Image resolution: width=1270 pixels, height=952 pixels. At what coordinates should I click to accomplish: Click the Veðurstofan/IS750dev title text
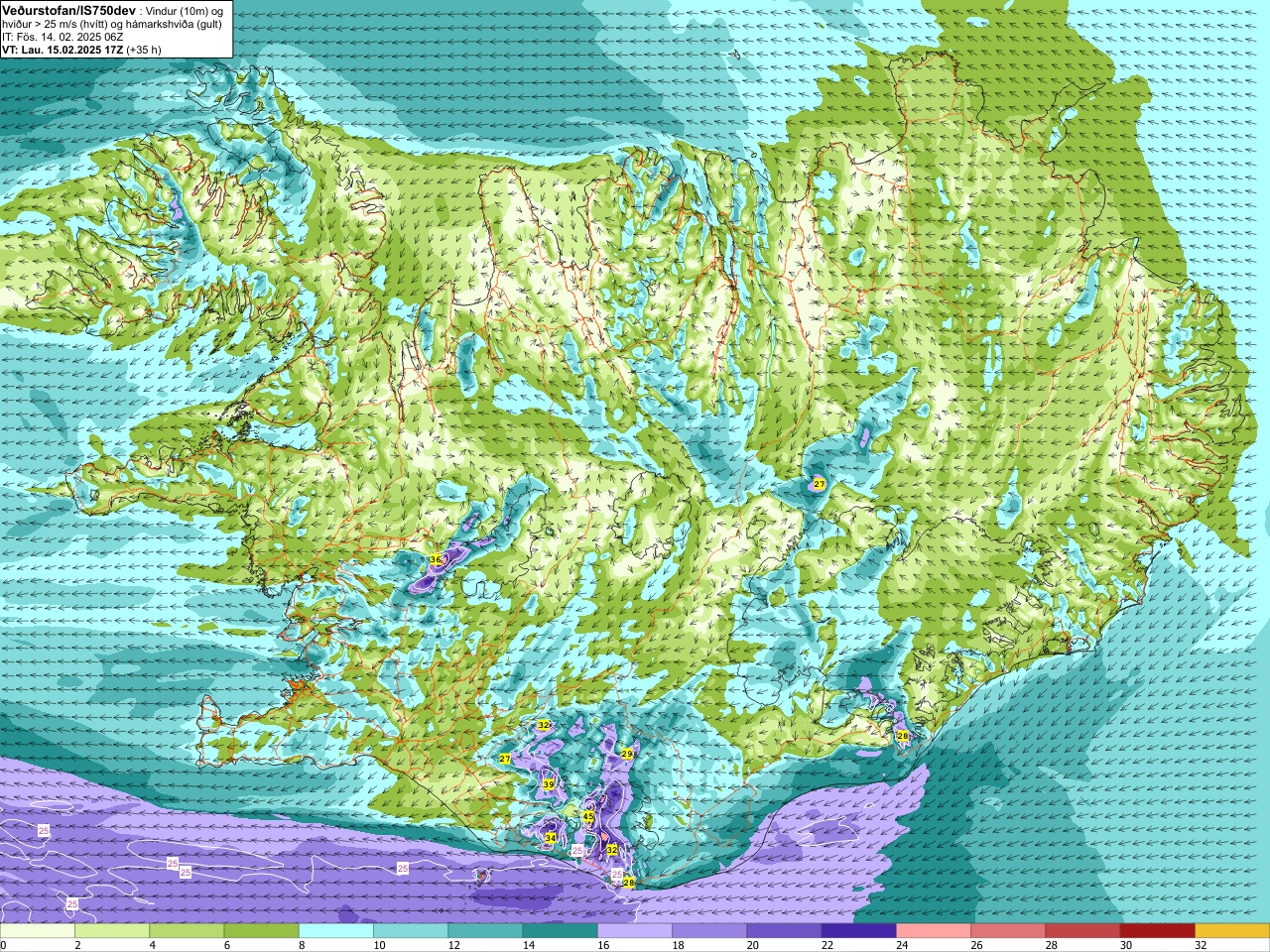click(x=68, y=10)
